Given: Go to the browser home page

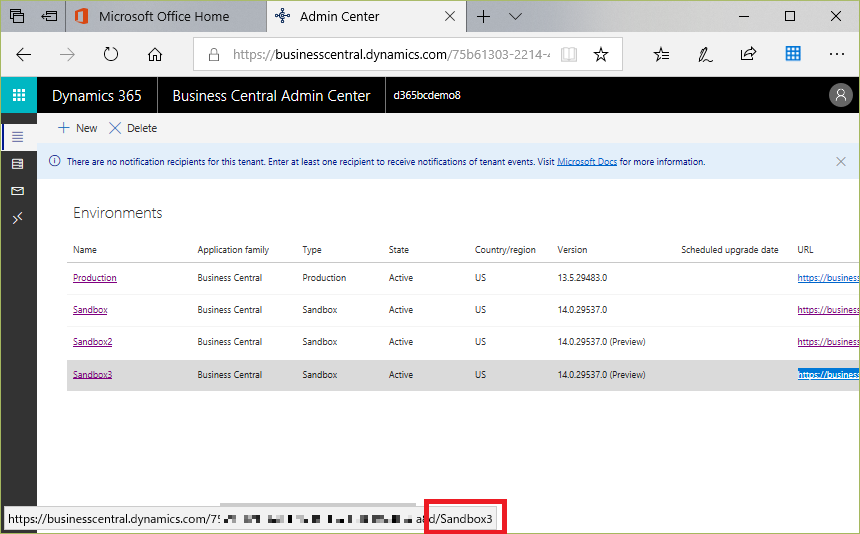Looking at the screenshot, I should (155, 54).
